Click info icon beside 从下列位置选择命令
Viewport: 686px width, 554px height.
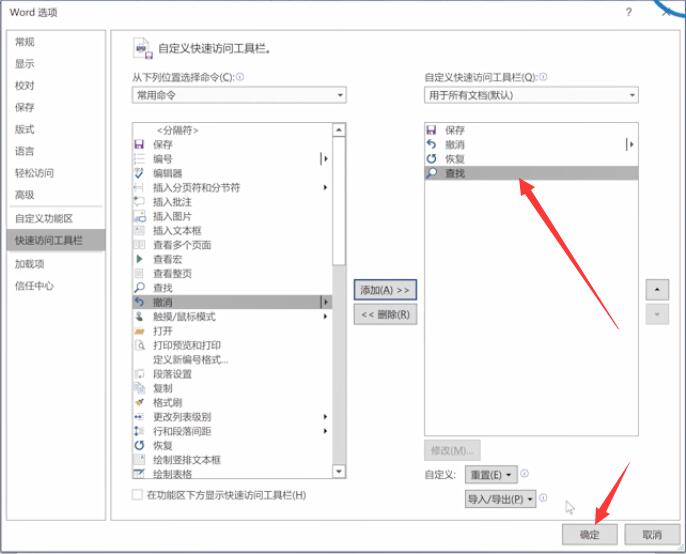point(240,77)
